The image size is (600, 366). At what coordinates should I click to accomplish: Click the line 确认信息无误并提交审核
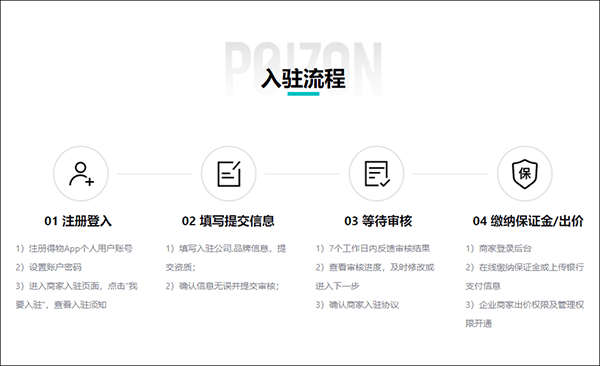[222, 286]
